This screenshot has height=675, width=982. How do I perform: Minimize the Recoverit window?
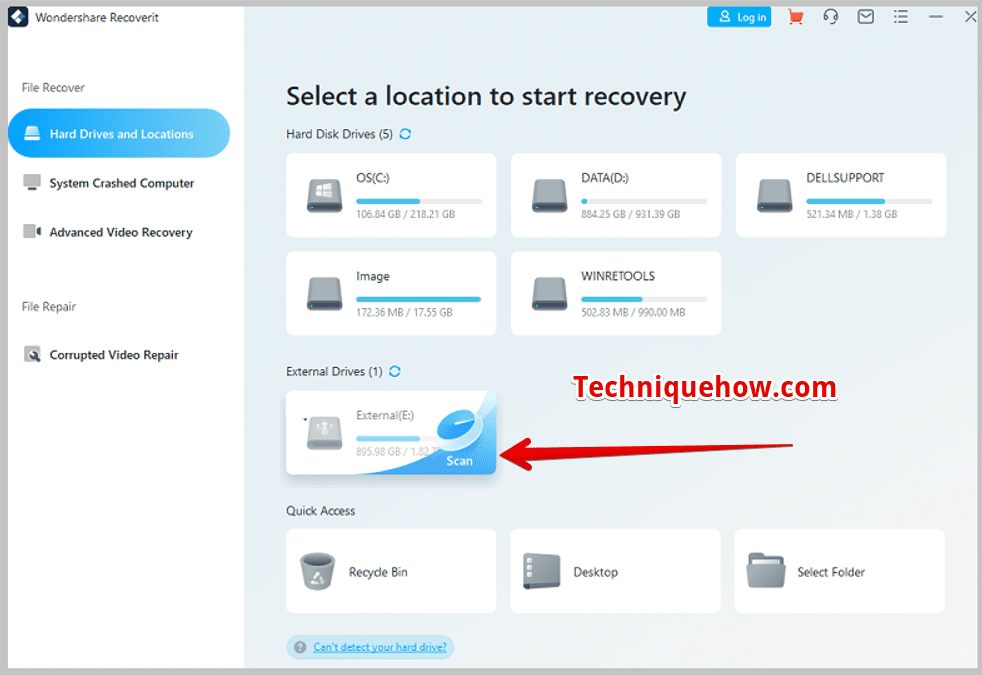coord(936,17)
